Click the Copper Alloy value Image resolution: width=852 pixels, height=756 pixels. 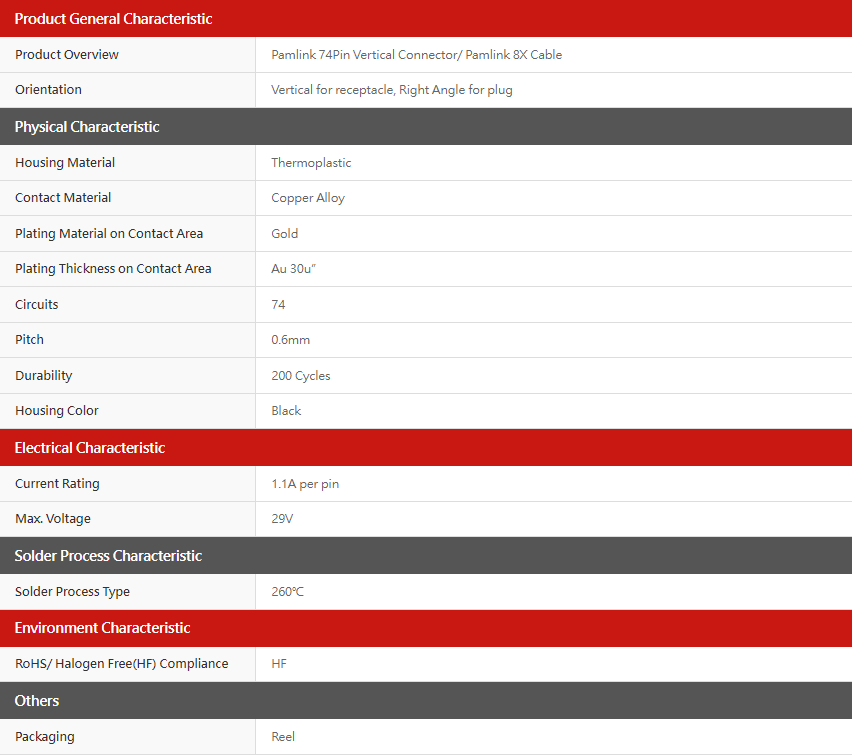[x=308, y=198]
